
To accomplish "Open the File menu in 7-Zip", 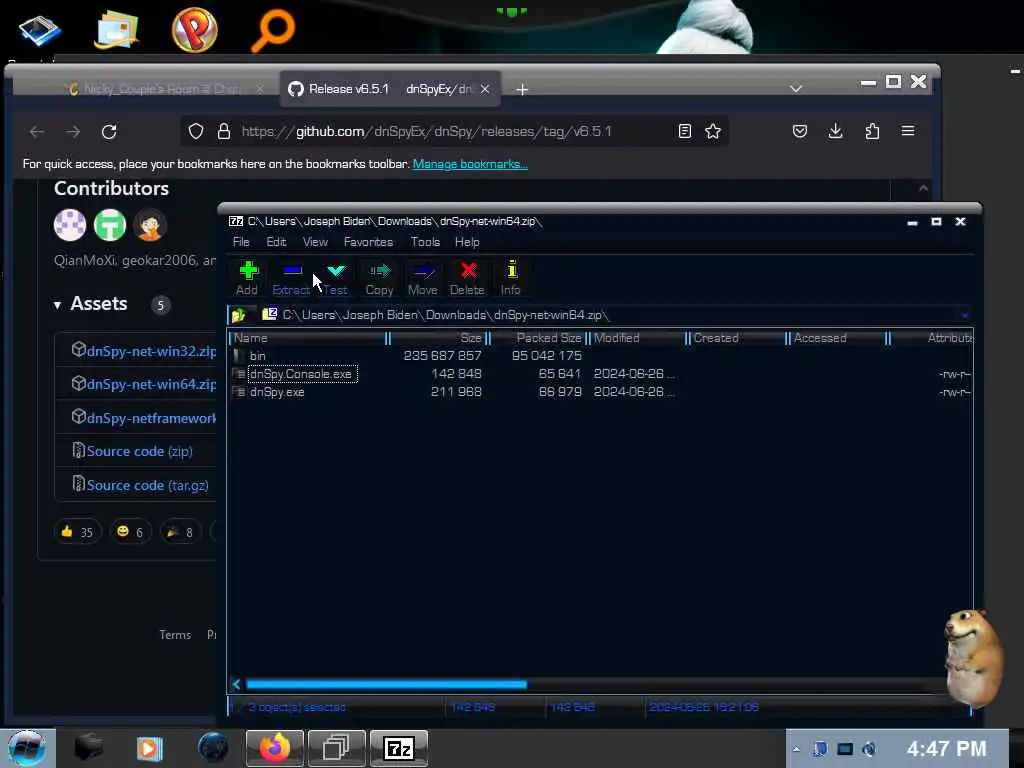I will point(241,242).
